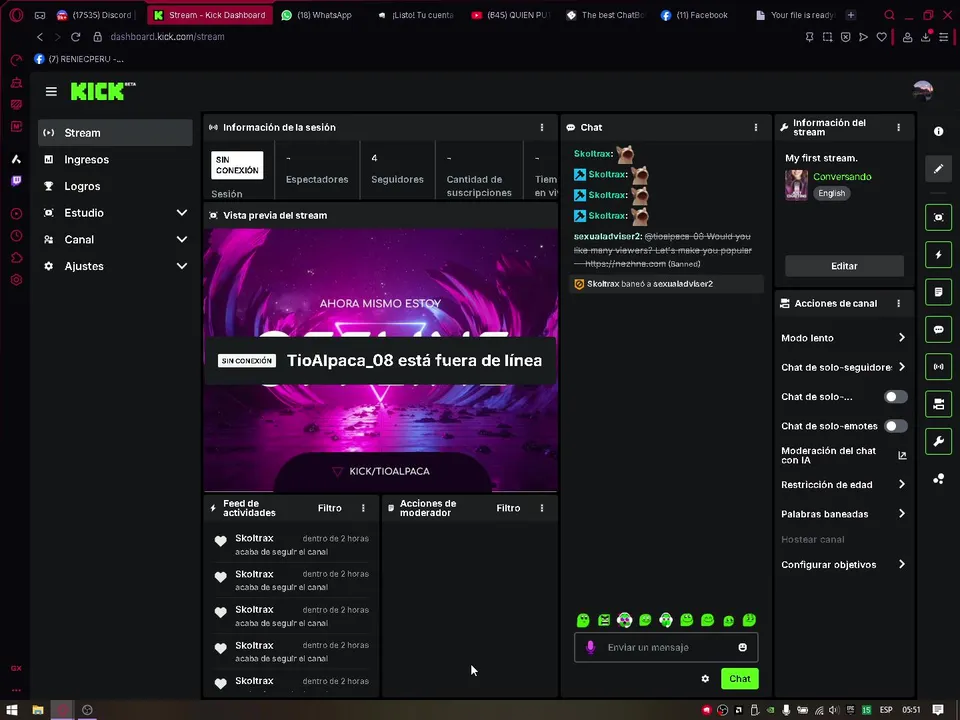Click the taskbar clock showing 05:51
The height and width of the screenshot is (720, 960).
click(911, 710)
